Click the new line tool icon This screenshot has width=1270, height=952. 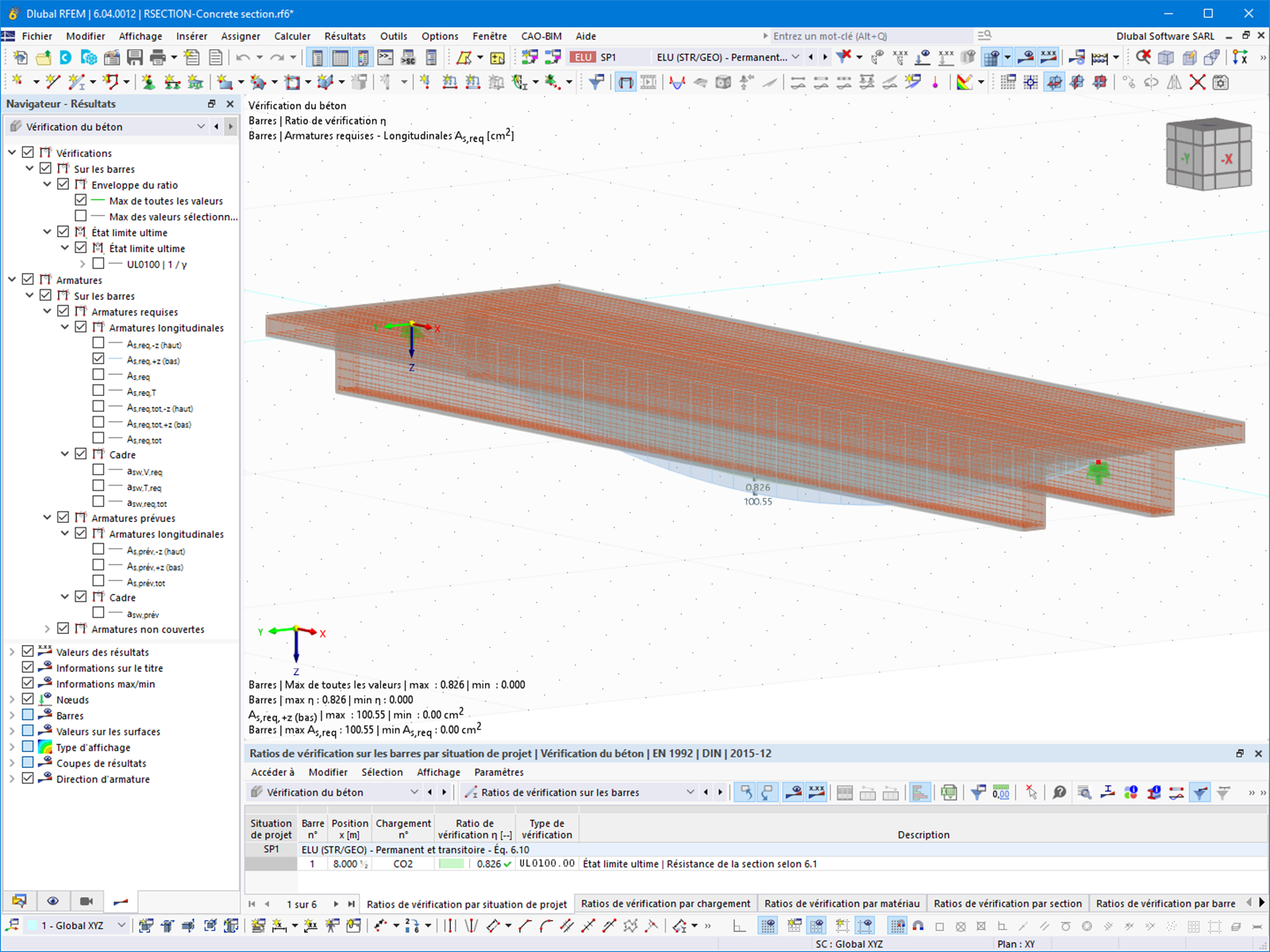point(53,82)
